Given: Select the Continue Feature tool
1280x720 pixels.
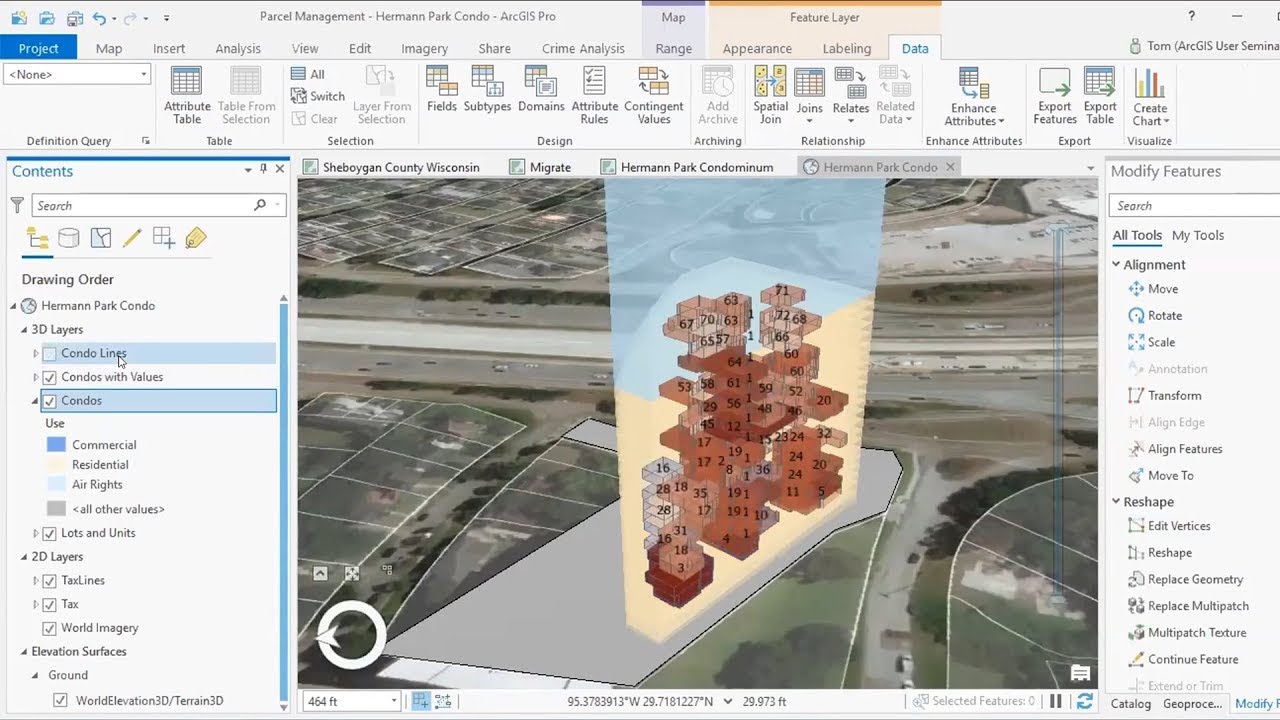Looking at the screenshot, I should coord(1183,659).
